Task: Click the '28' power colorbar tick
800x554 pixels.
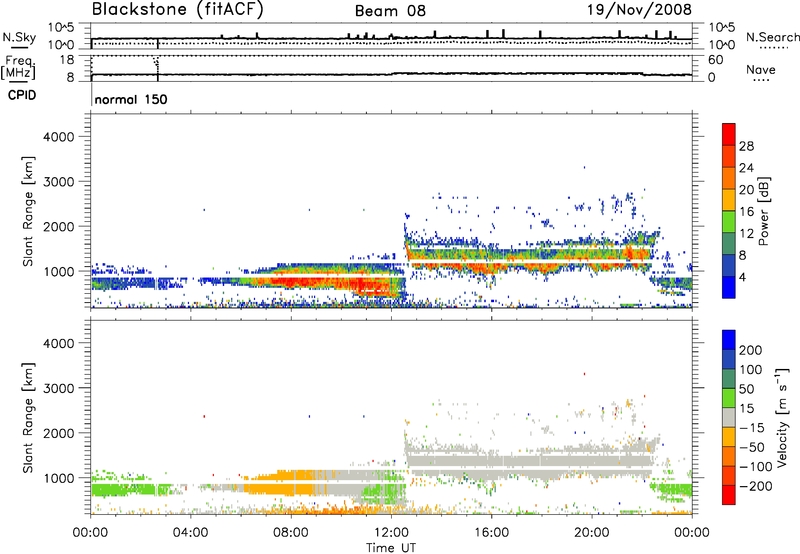Action: click(x=746, y=146)
